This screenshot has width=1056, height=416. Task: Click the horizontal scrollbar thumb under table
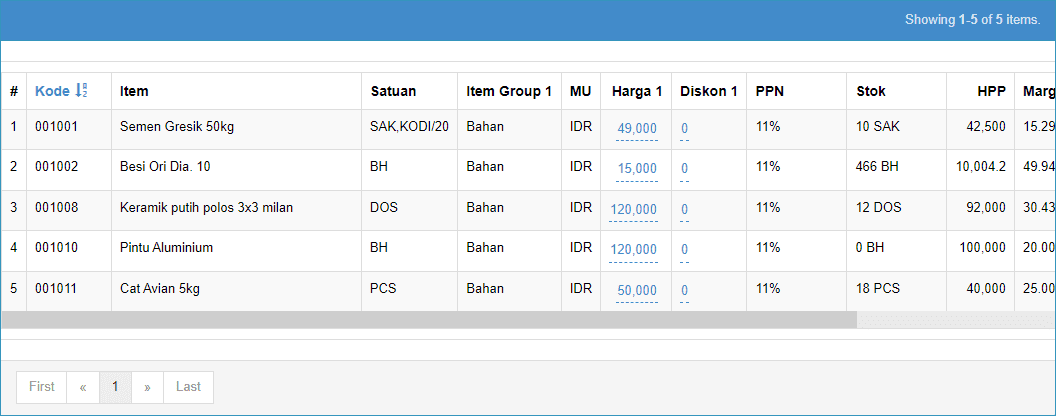(428, 320)
